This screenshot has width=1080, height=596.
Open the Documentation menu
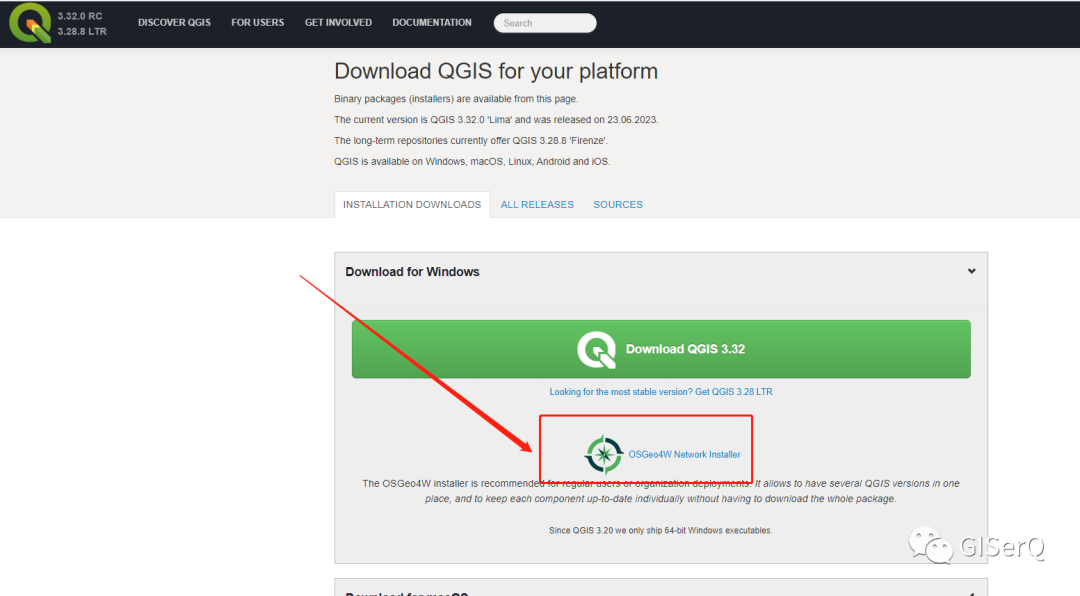432,23
